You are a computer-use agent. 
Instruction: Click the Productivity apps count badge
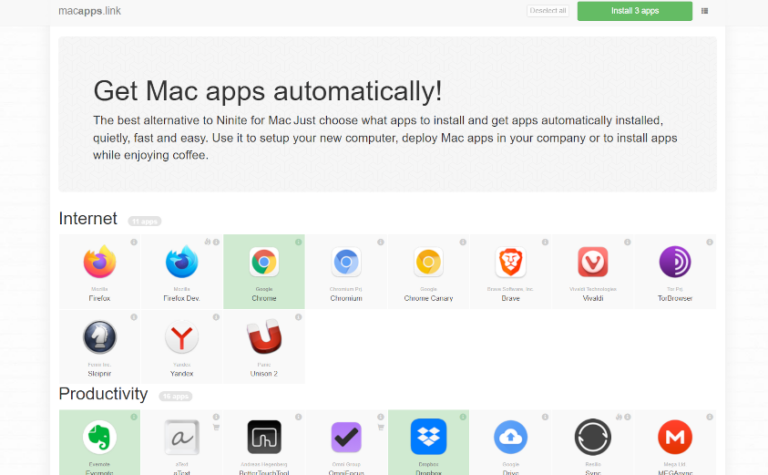tap(175, 396)
